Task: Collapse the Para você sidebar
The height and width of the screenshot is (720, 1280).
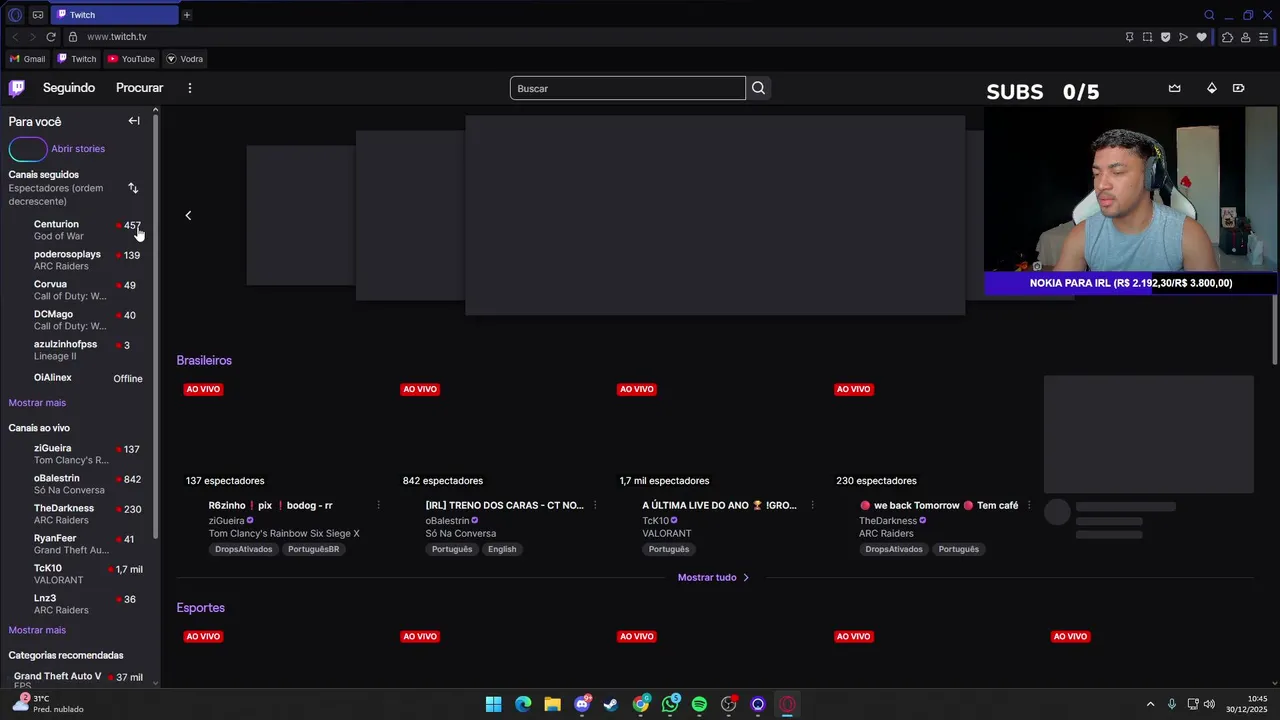Action: coord(134,121)
